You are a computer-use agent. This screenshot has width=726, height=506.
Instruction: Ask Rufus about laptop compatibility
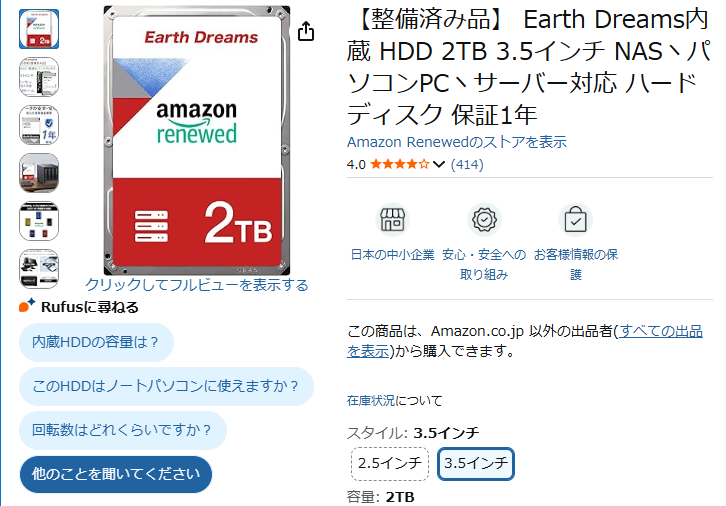[x=166, y=386]
